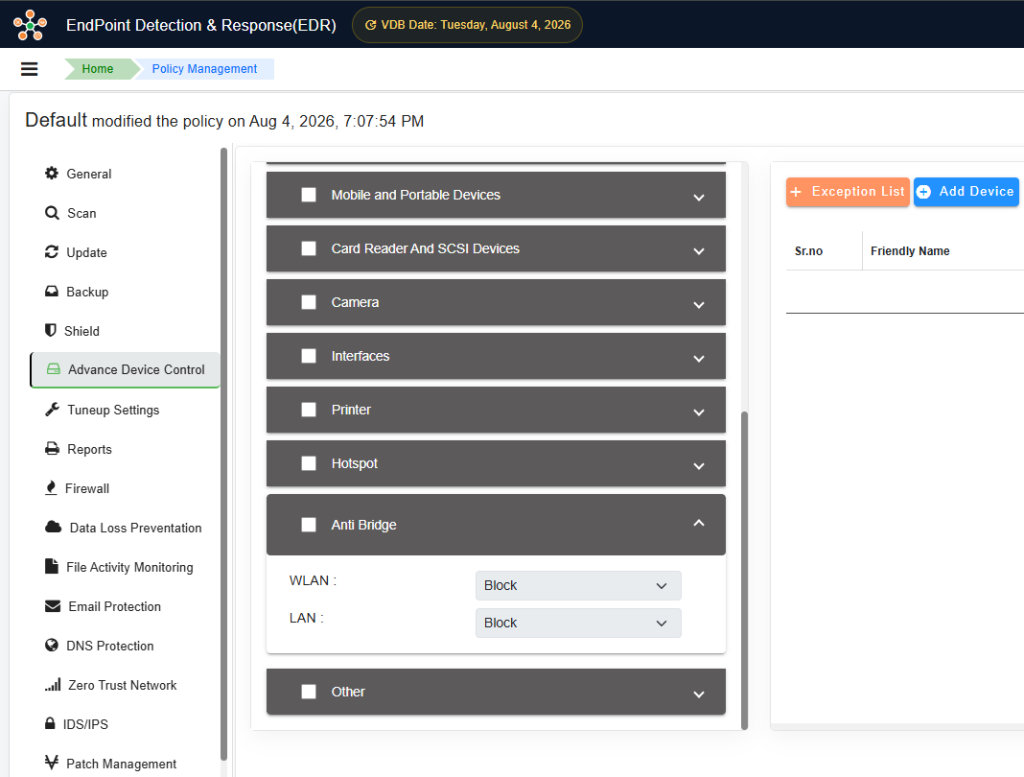Click the IDS/IPS padlock icon
Image resolution: width=1024 pixels, height=777 pixels.
(50, 723)
